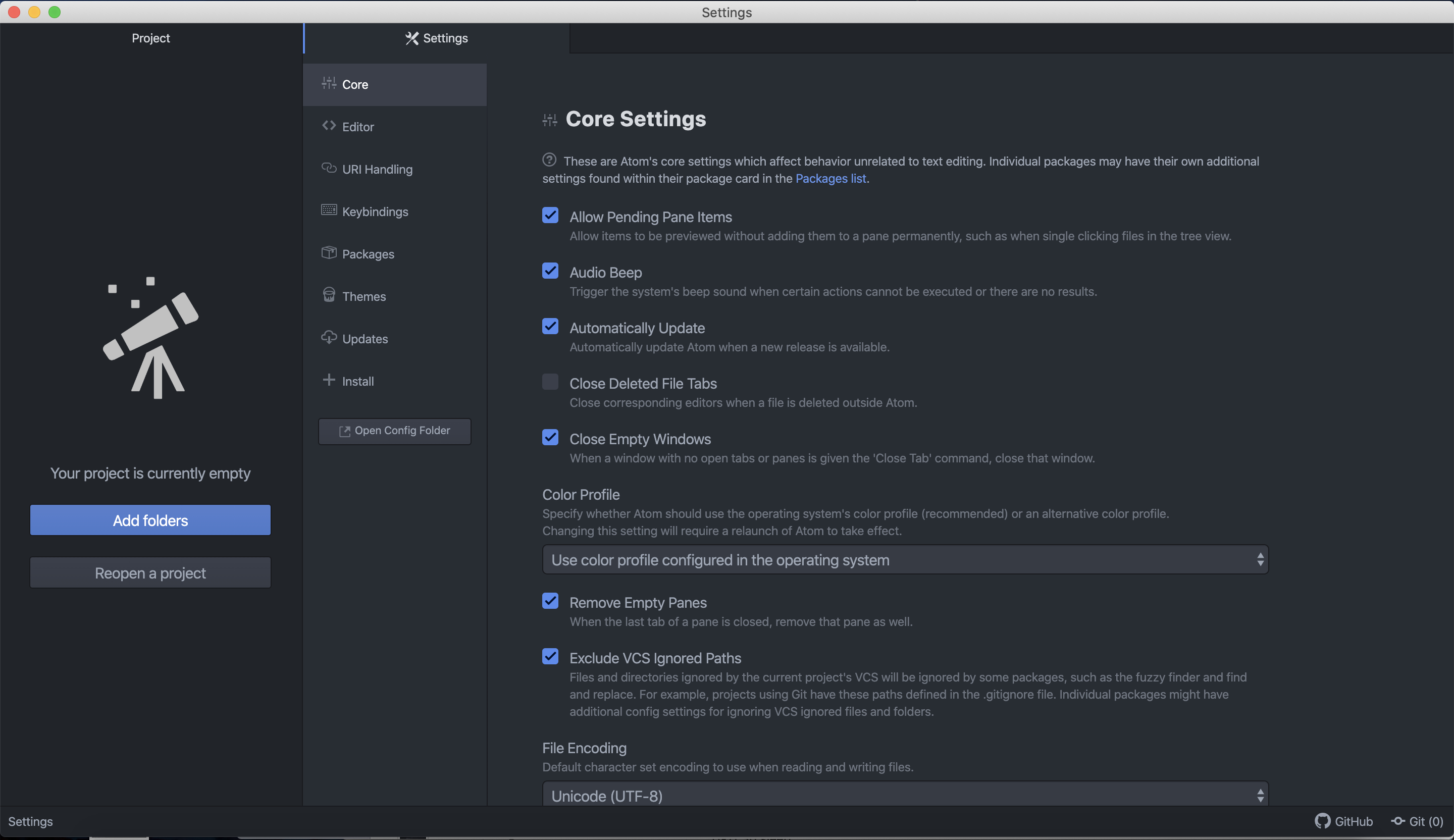Click the Install plus icon
The height and width of the screenshot is (840, 1454).
[x=329, y=380]
